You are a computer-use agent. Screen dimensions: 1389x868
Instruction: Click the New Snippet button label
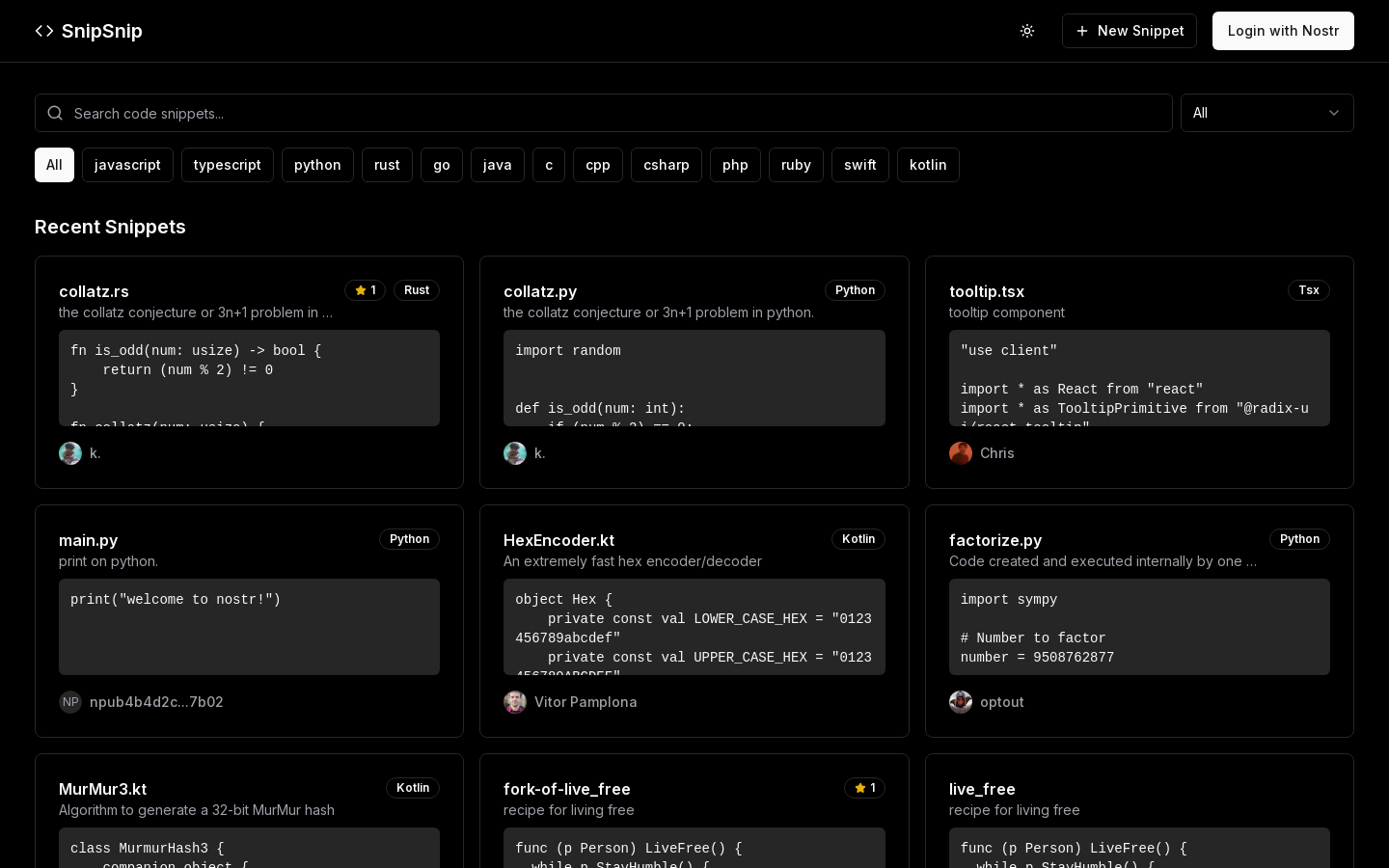(1141, 31)
